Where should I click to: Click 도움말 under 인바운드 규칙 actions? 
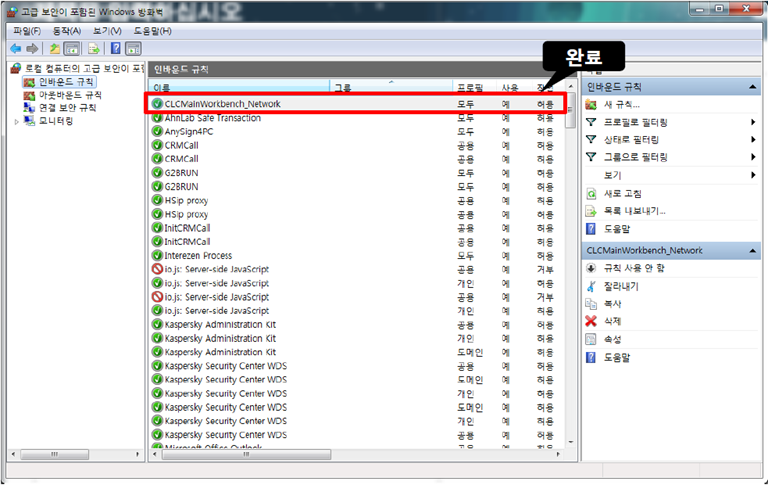(617, 229)
